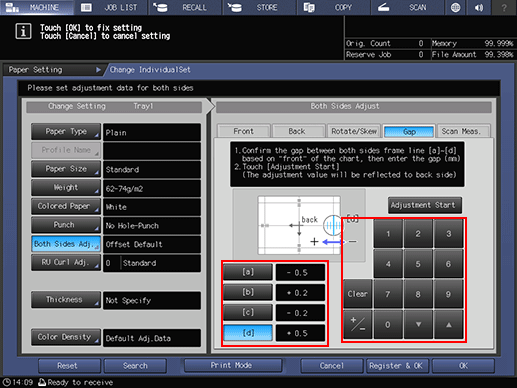This screenshot has height=388, width=517.
Task: Open the Weight setting
Action: 66,188
